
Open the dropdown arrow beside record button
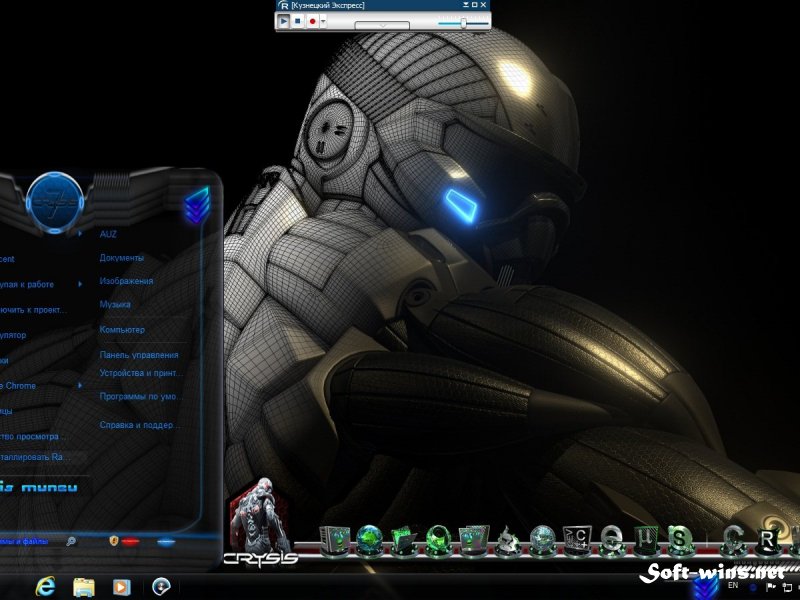coord(323,21)
